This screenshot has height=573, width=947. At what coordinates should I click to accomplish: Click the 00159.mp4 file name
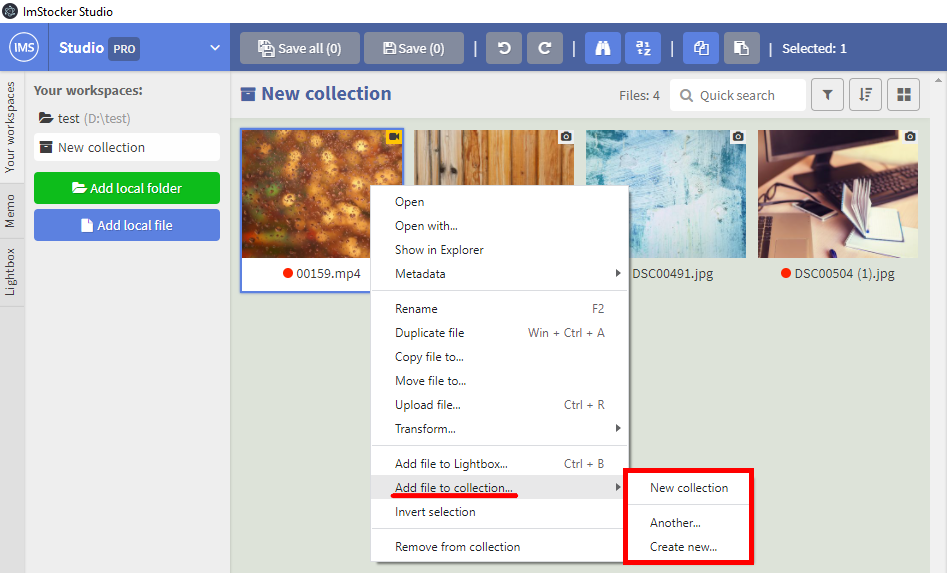[x=328, y=274]
